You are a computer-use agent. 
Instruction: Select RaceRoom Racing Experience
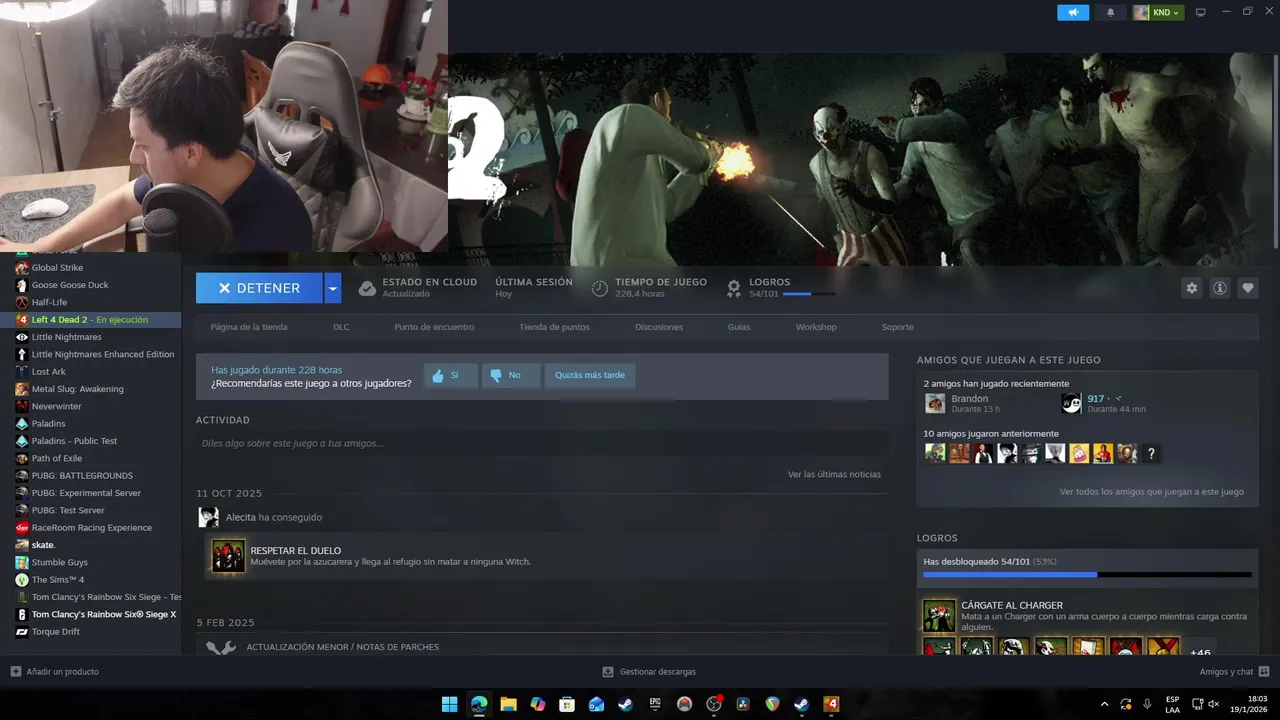click(x=90, y=528)
